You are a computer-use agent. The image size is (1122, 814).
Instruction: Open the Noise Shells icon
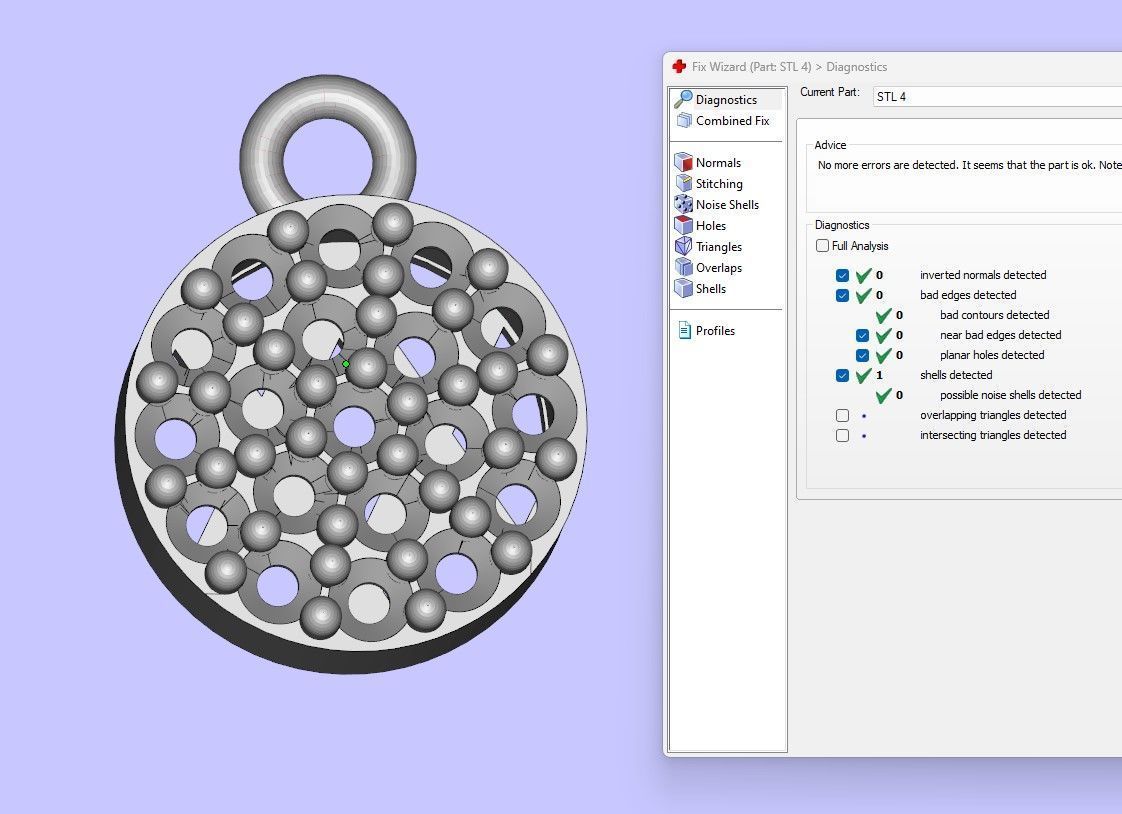point(683,205)
